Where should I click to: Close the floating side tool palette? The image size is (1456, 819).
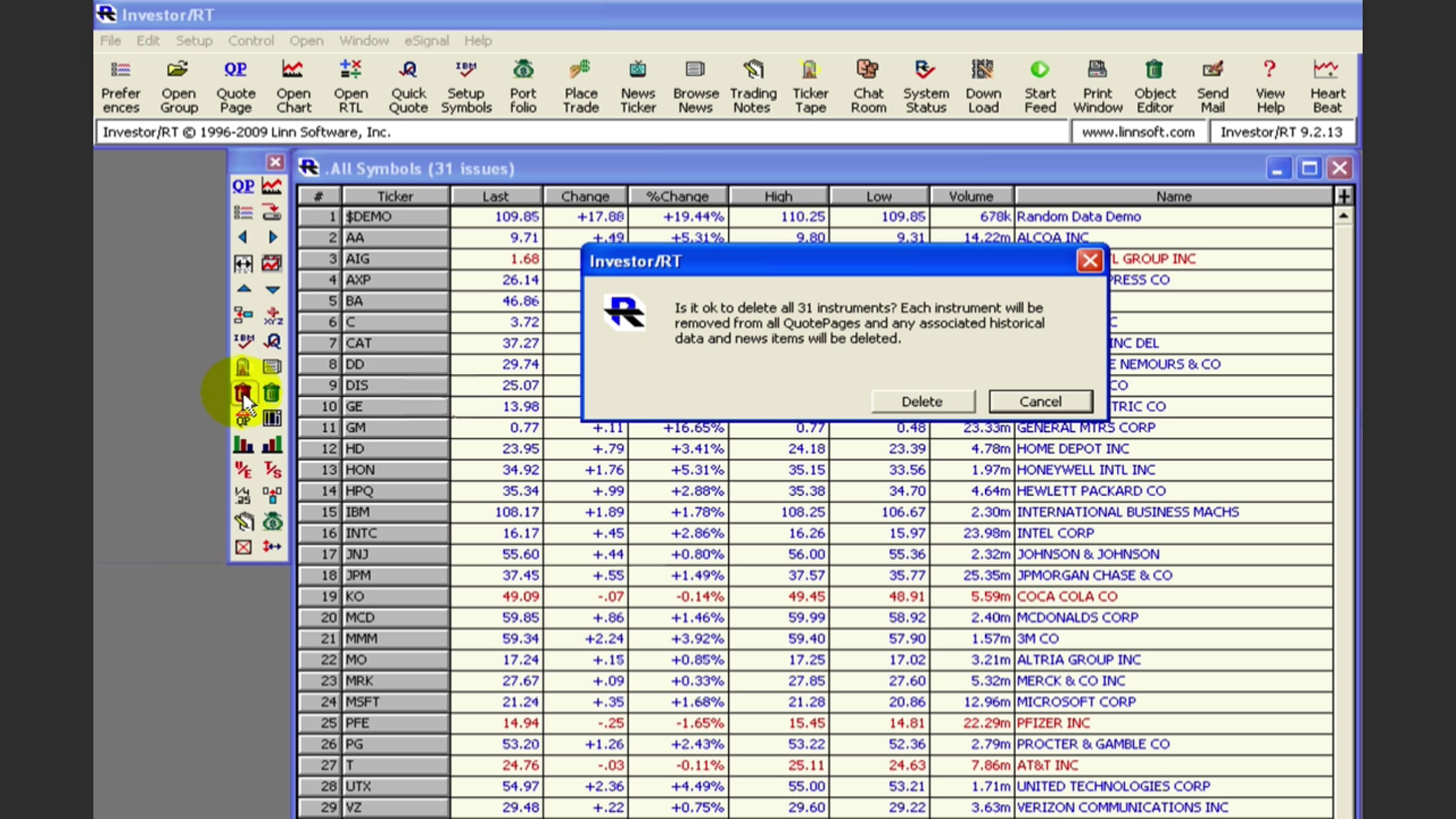pos(275,162)
